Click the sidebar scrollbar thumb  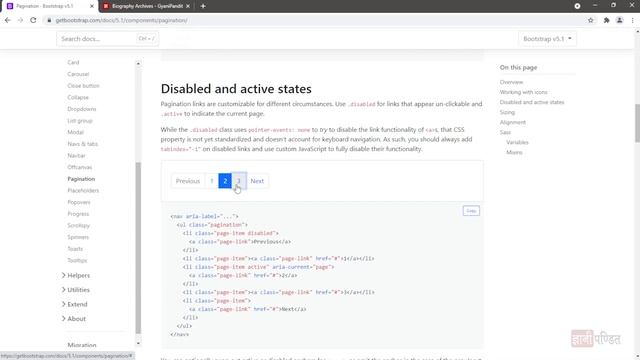click(x=138, y=248)
